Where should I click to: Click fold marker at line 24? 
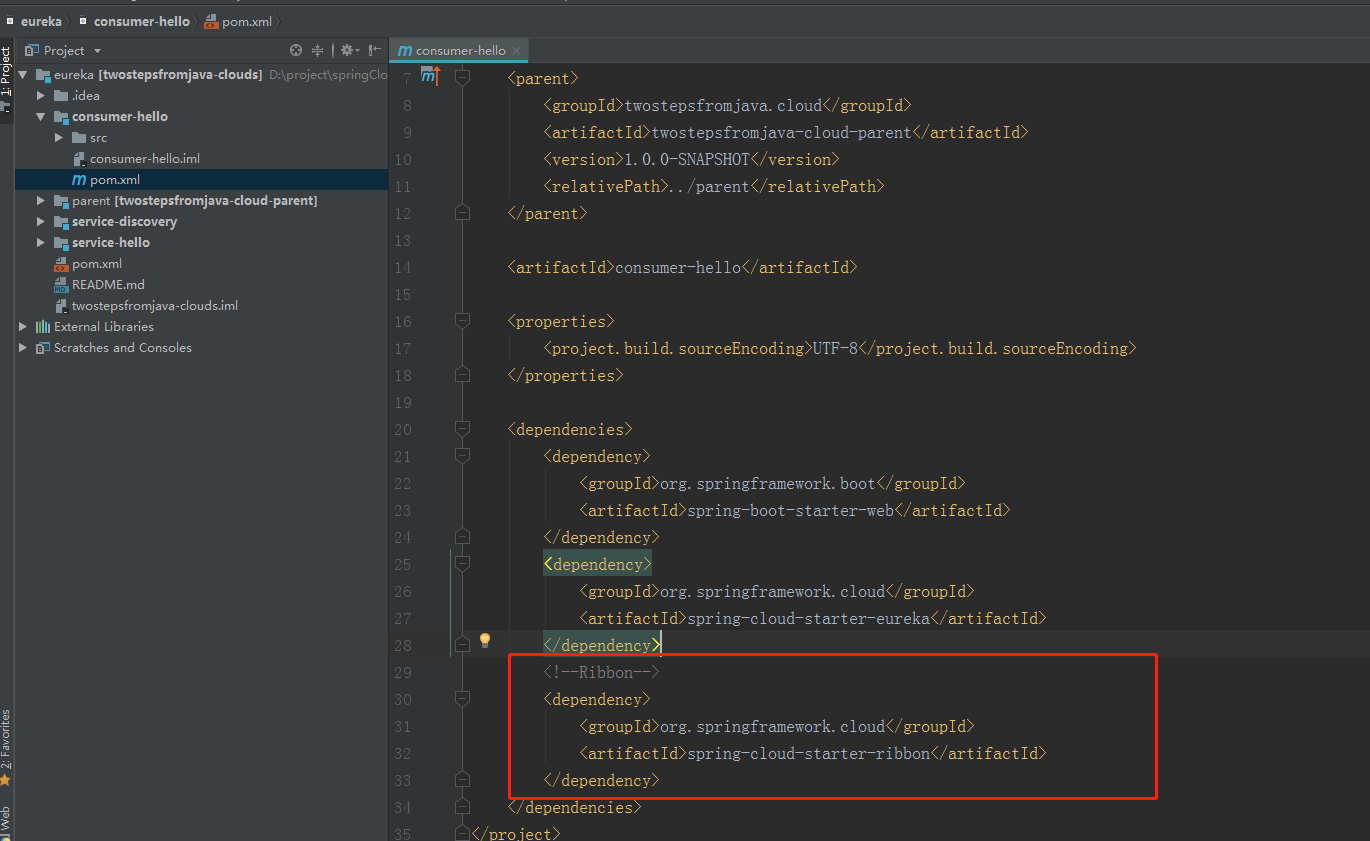pos(462,536)
